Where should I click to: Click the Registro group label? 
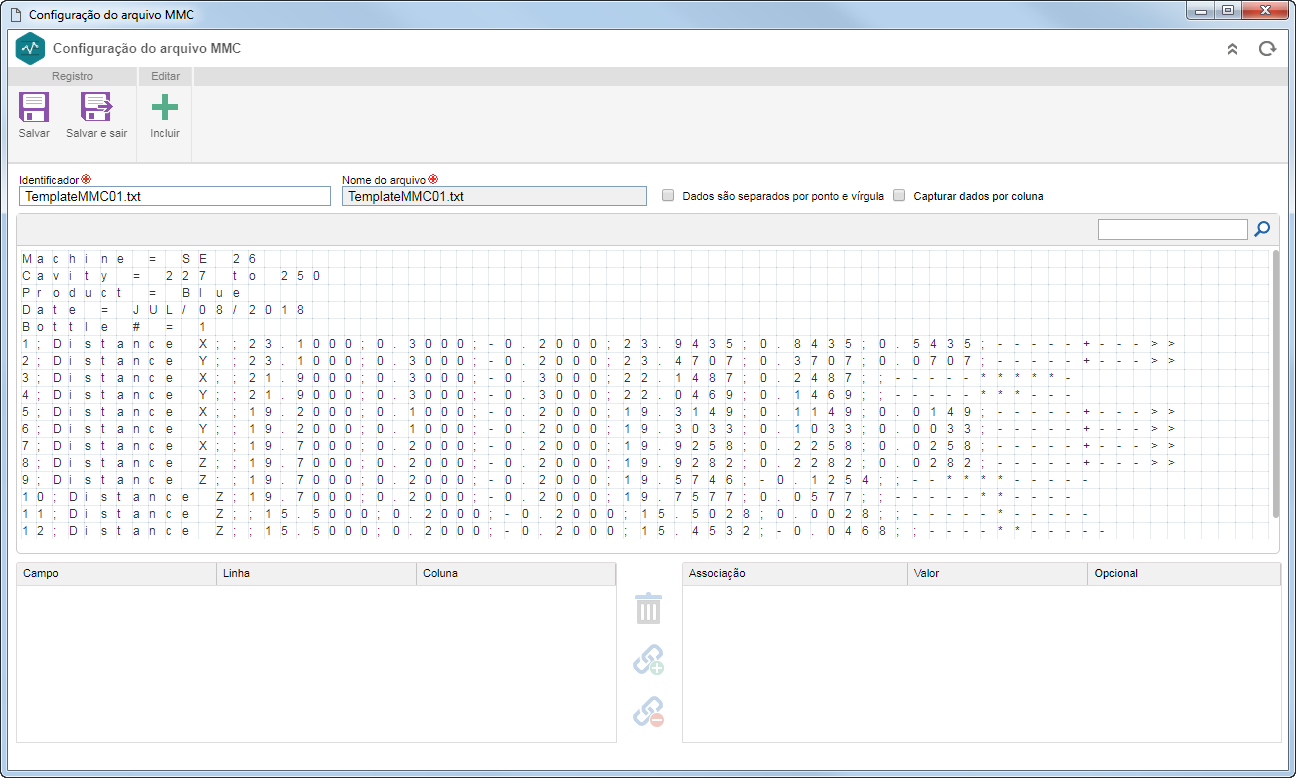click(x=72, y=76)
